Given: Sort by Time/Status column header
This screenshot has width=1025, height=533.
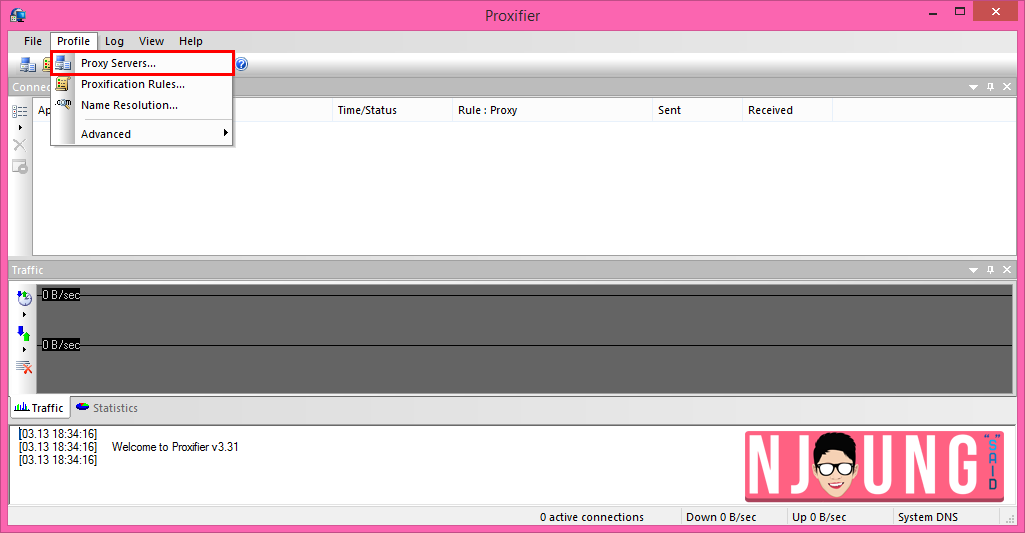Looking at the screenshot, I should (x=392, y=110).
